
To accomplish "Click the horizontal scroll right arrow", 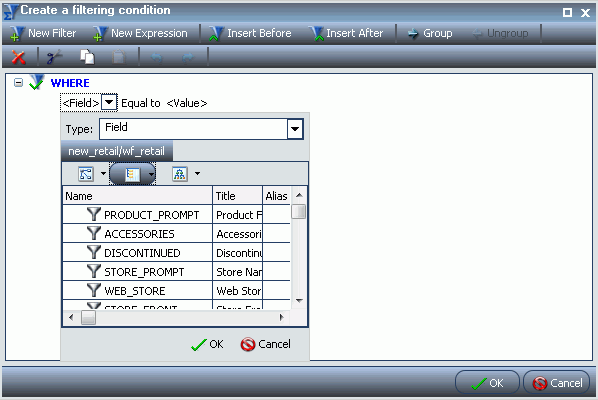I will 281,317.
